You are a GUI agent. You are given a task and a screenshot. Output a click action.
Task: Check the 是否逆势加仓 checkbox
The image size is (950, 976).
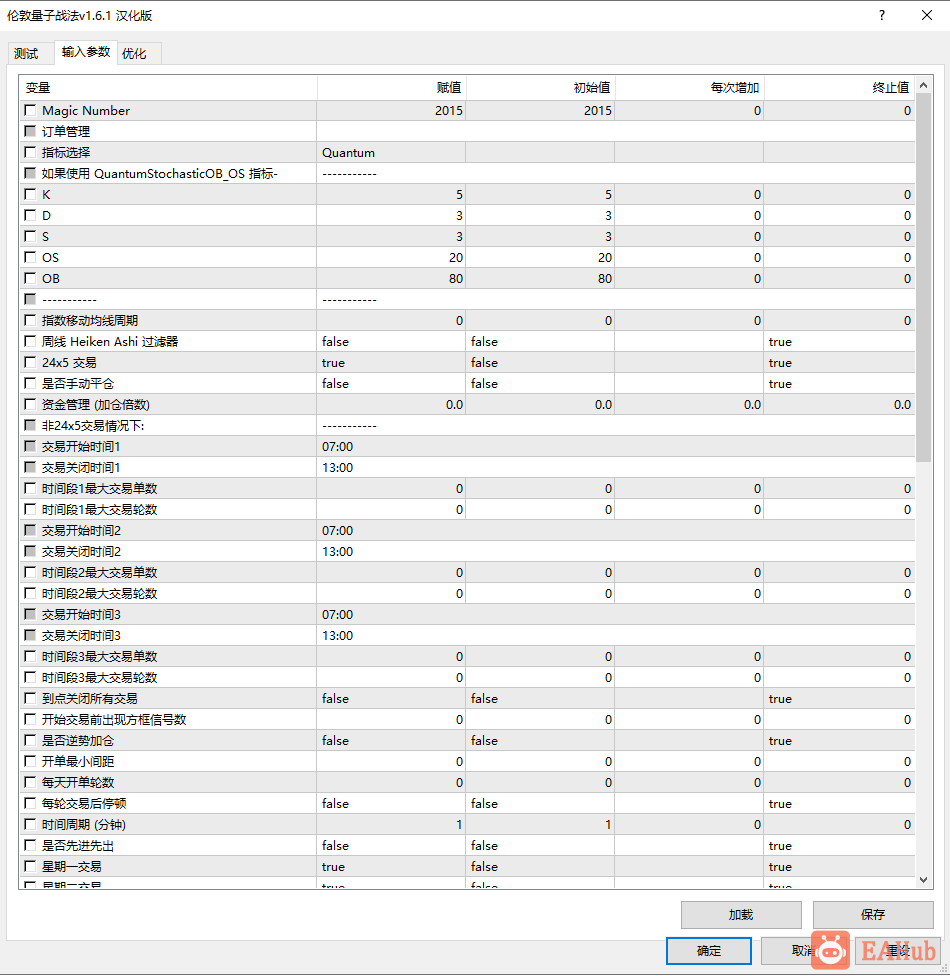(30, 741)
